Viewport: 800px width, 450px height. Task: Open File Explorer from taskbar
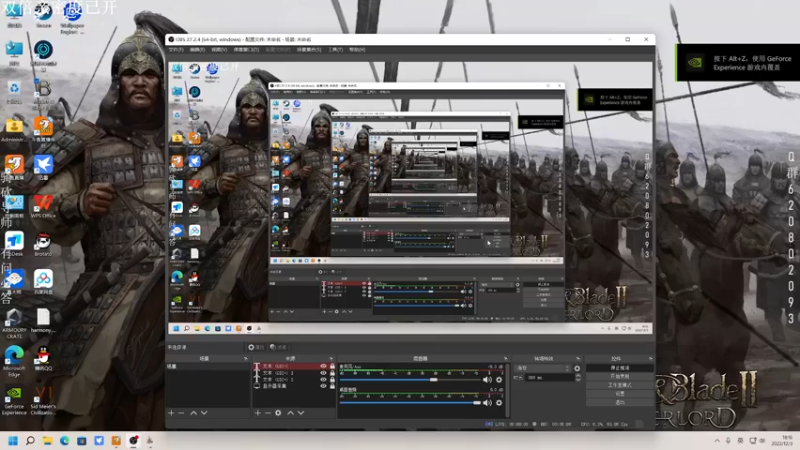[x=47, y=440]
